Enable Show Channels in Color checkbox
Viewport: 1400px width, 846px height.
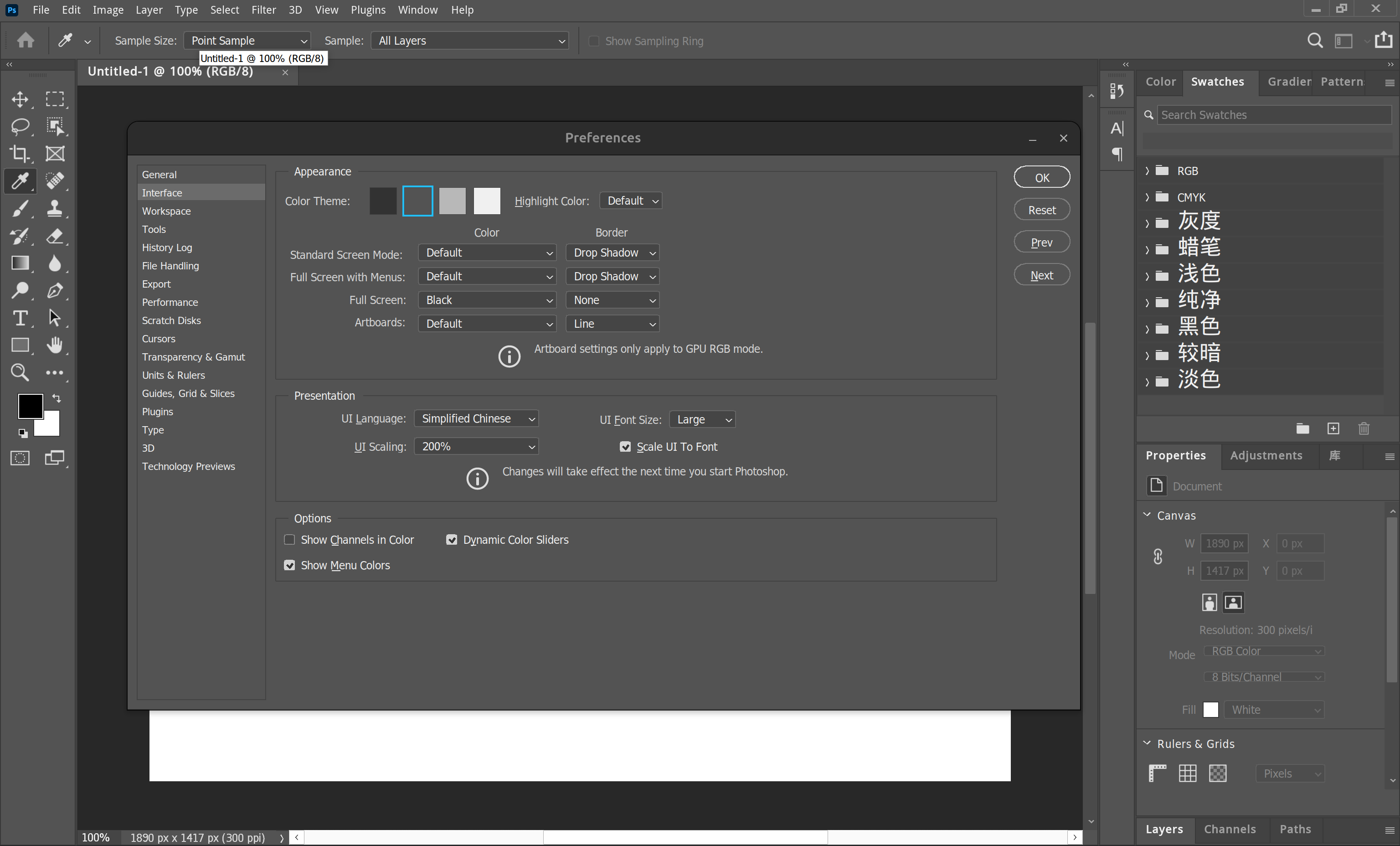point(289,540)
